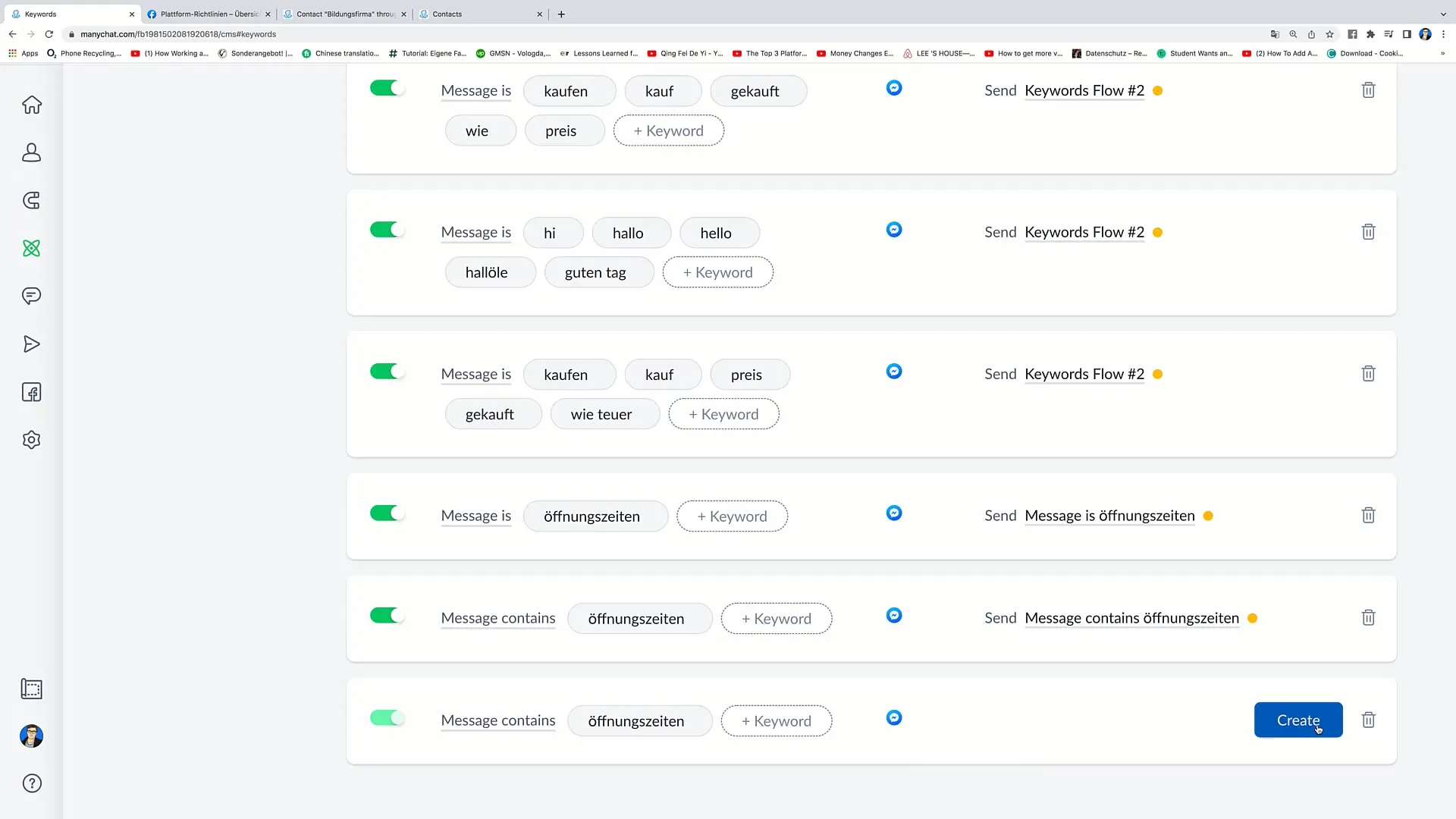
Task: Open Contacts via the sidebar person icon
Action: 31,152
